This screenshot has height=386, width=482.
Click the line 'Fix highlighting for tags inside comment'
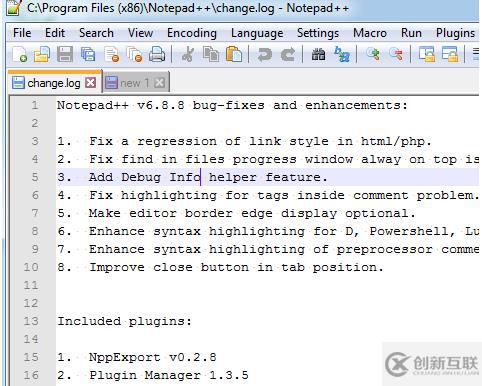tap(269, 195)
